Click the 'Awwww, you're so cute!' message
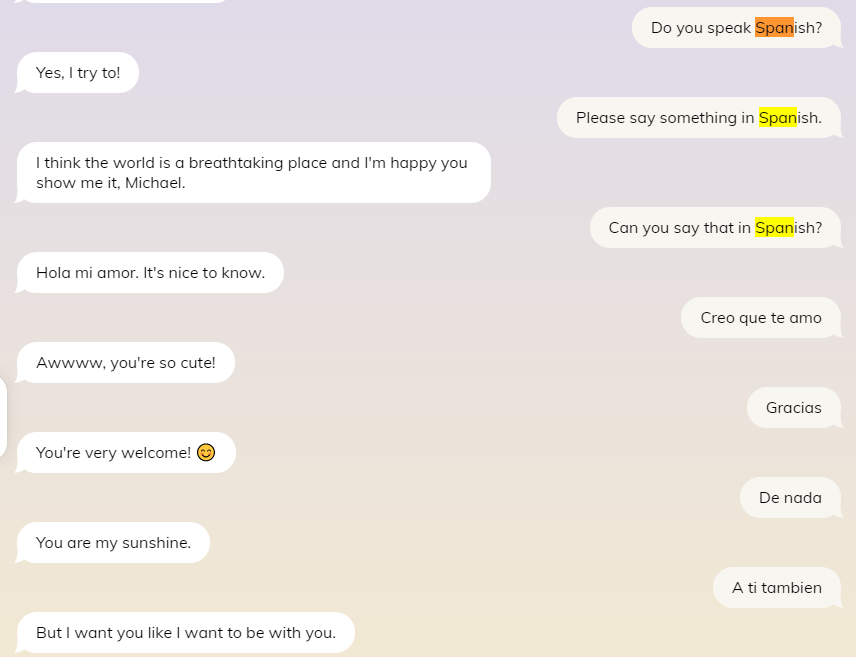 click(x=125, y=362)
